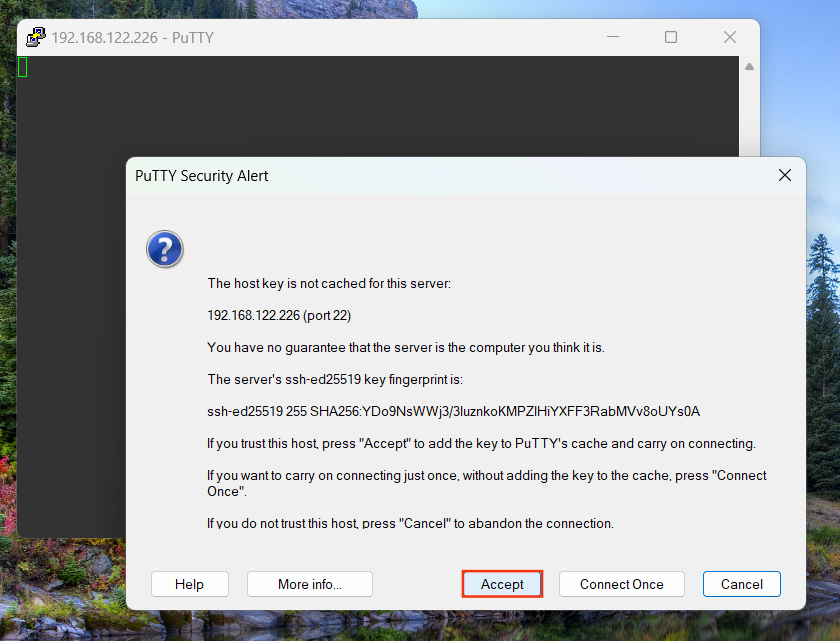Click the 192.168.122.226 (port 22) host line

click(279, 315)
